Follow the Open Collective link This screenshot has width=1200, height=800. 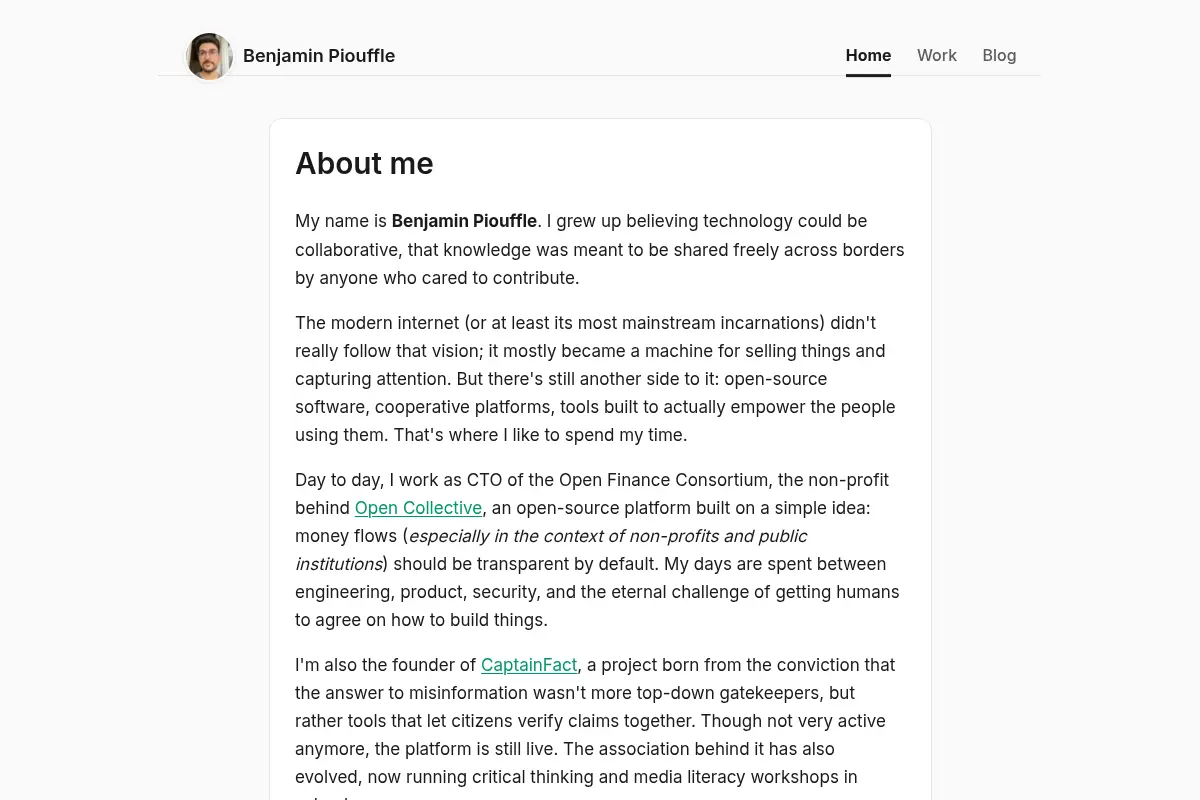click(418, 508)
